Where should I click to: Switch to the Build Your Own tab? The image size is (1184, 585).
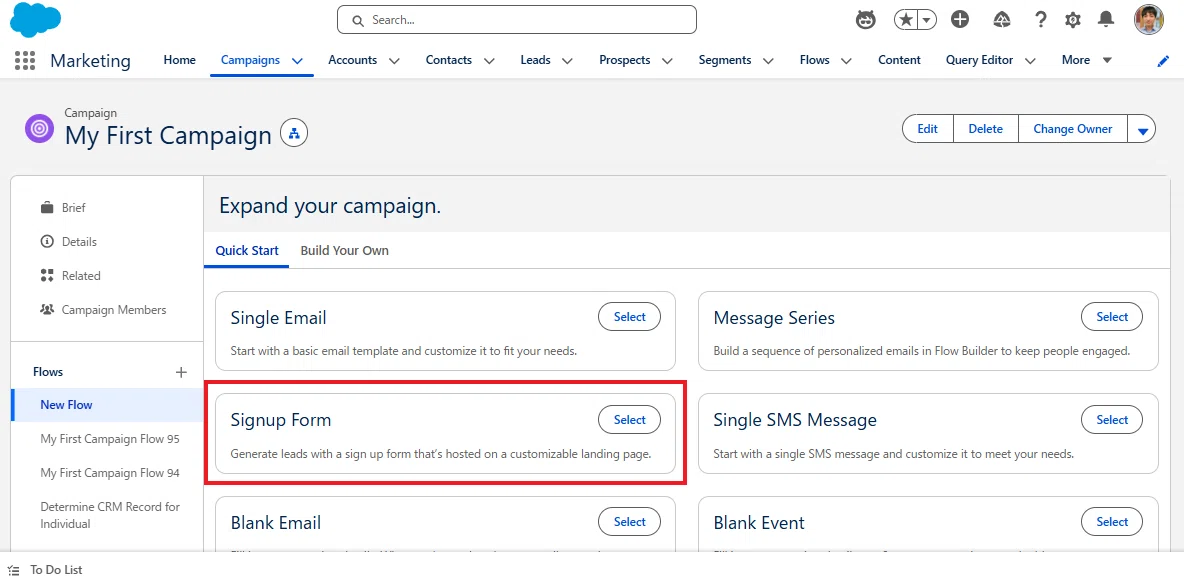click(x=344, y=251)
